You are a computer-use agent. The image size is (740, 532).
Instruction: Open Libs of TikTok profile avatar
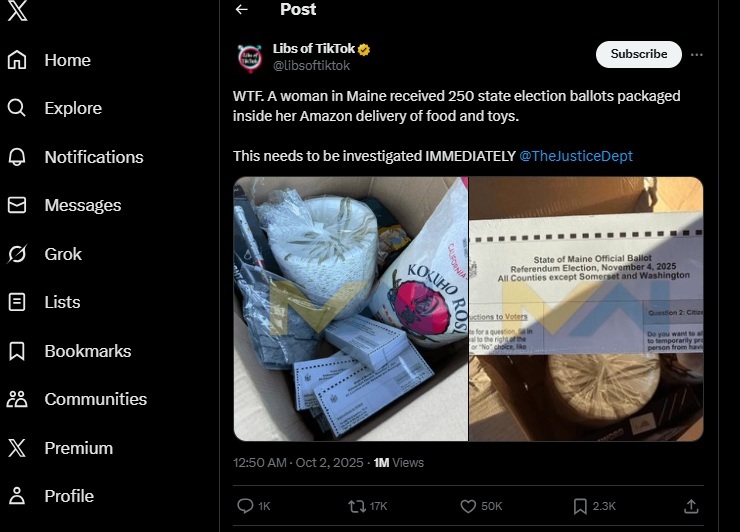[250, 57]
